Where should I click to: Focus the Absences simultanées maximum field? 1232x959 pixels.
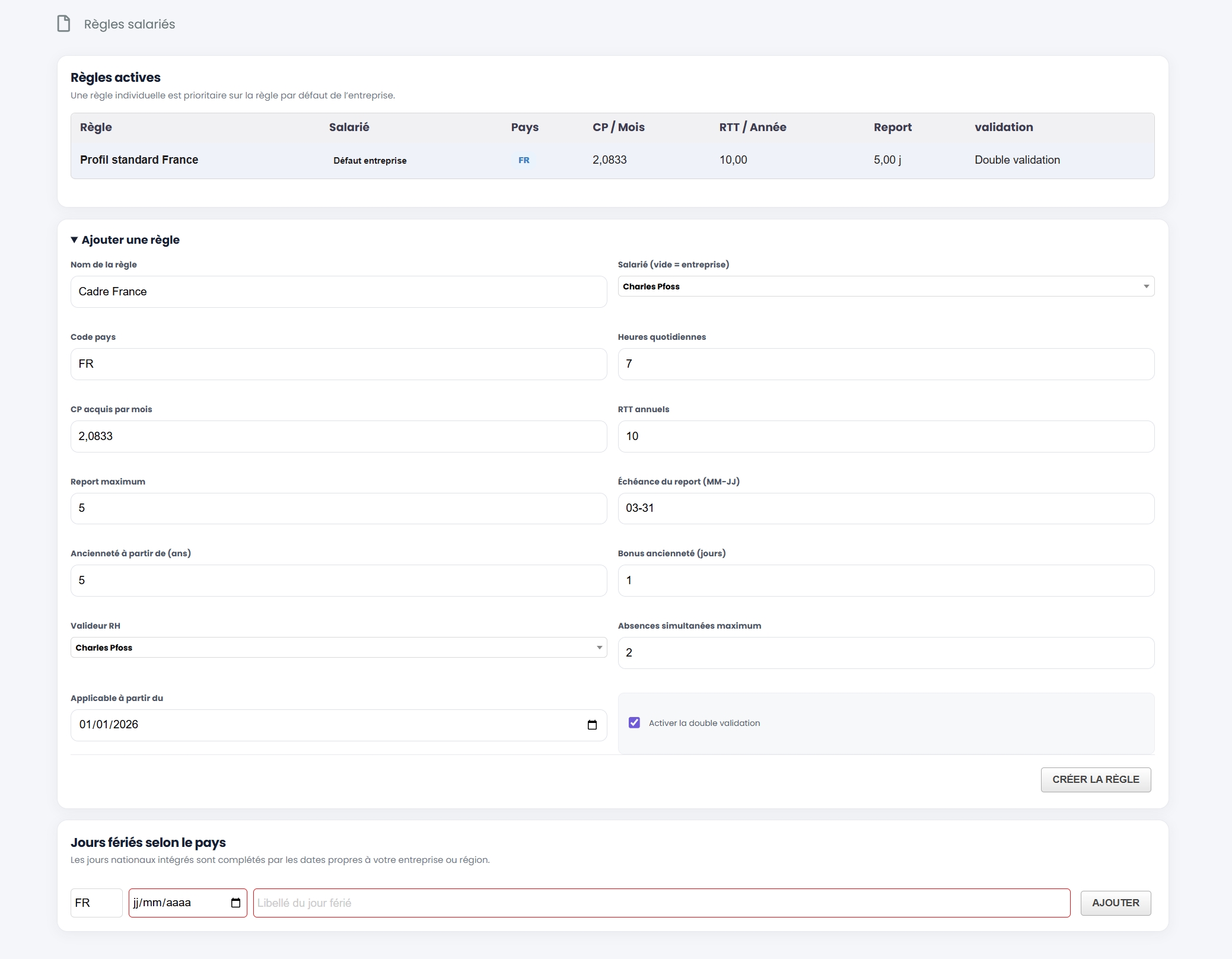[x=886, y=653]
